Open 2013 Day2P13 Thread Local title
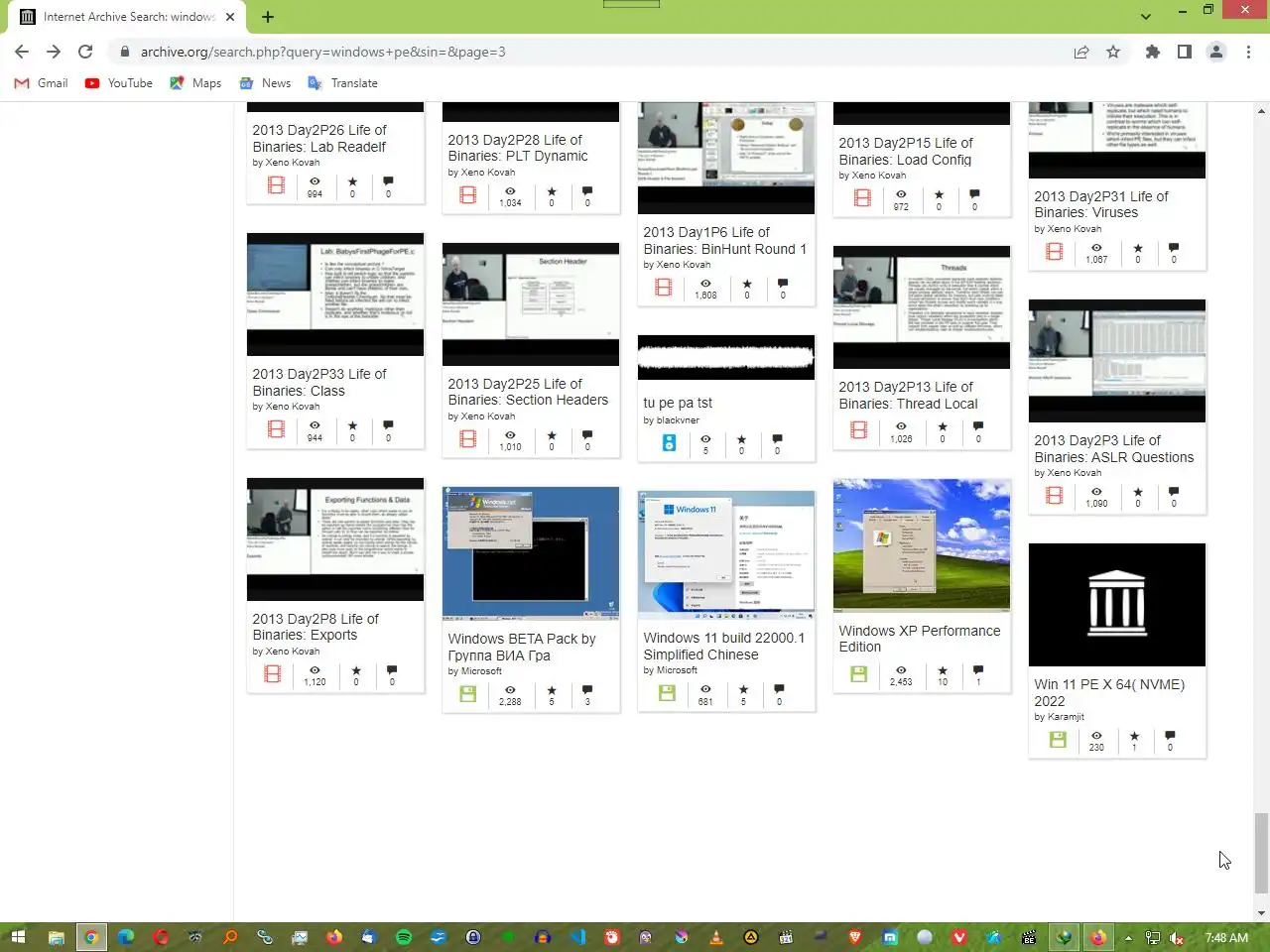 (x=908, y=395)
